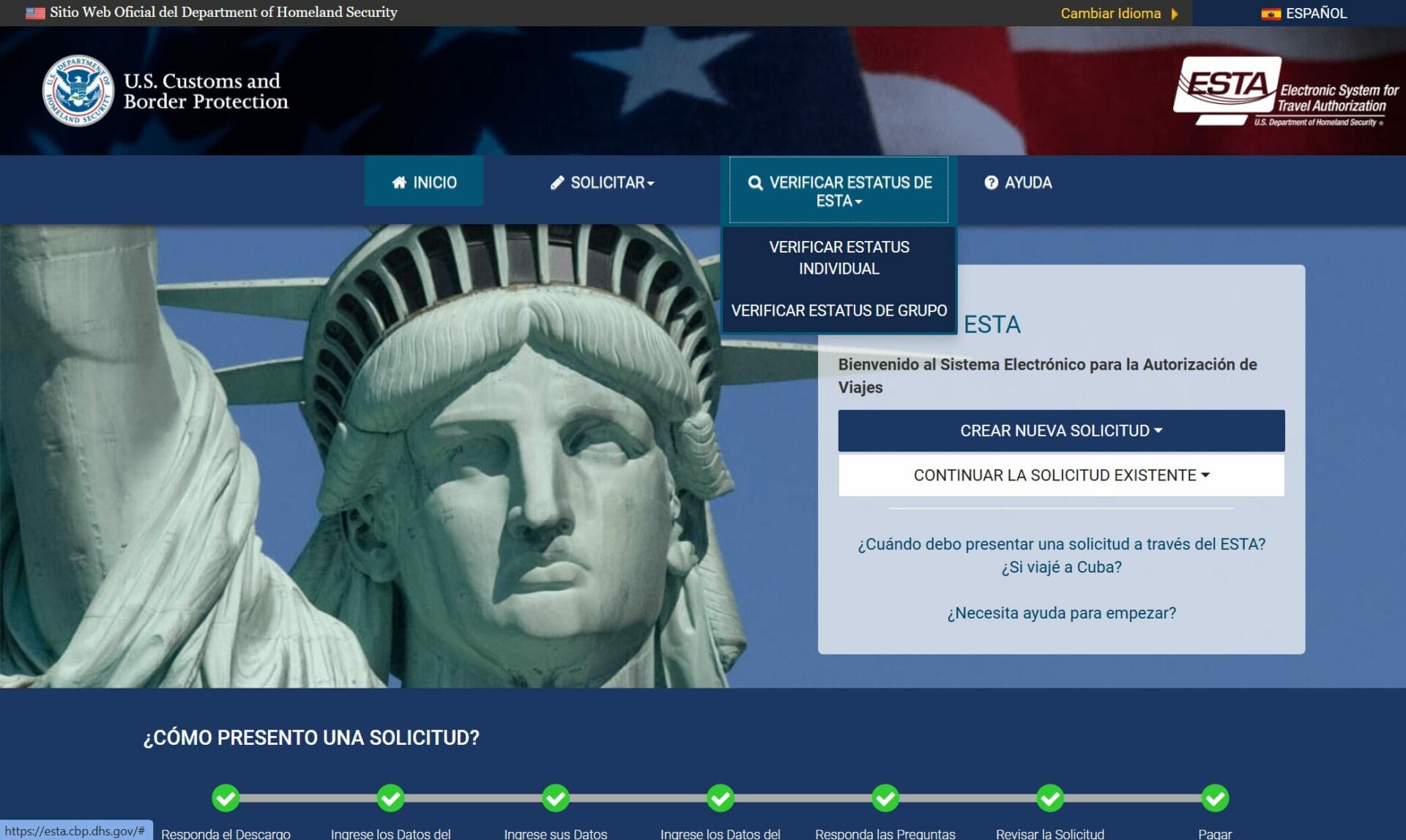The height and width of the screenshot is (840, 1406).
Task: Click Responda el Descargo step label
Action: (226, 833)
